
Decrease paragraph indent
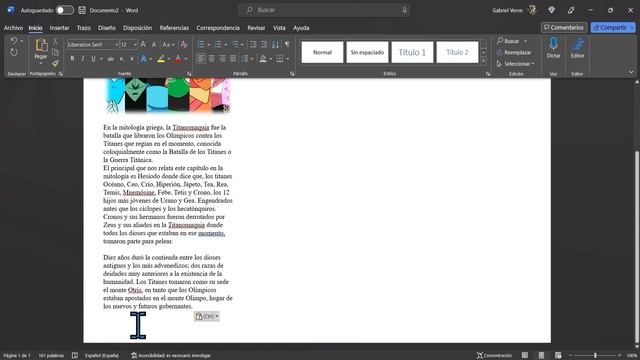click(253, 44)
